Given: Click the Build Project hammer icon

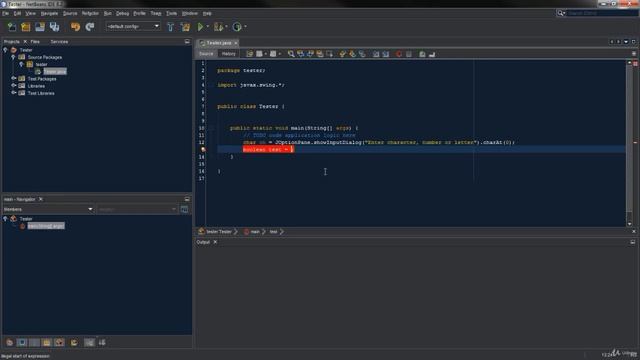Looking at the screenshot, I should [171, 27].
